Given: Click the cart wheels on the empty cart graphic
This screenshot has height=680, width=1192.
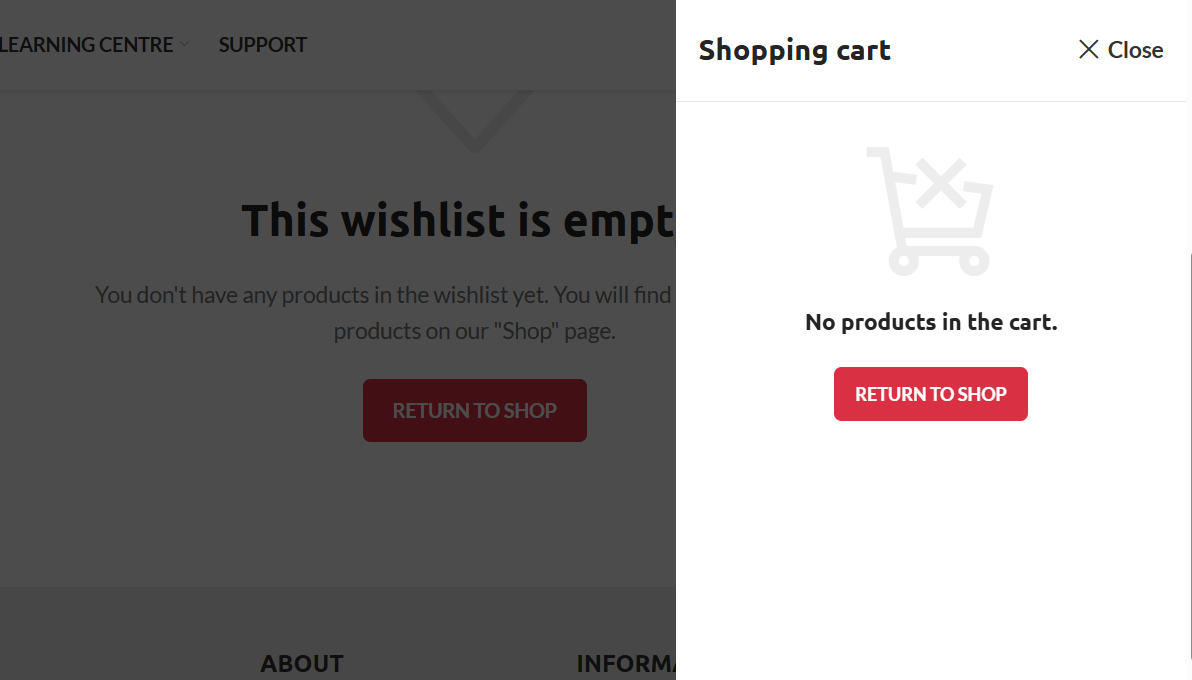Looking at the screenshot, I should coord(939,261).
